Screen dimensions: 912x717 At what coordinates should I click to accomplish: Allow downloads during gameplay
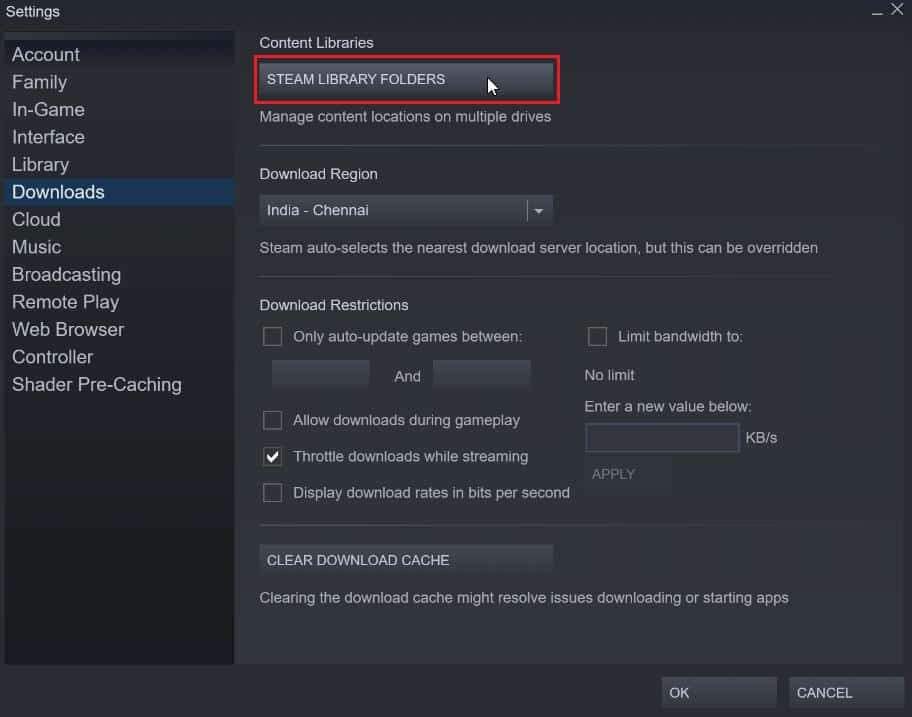click(x=272, y=420)
